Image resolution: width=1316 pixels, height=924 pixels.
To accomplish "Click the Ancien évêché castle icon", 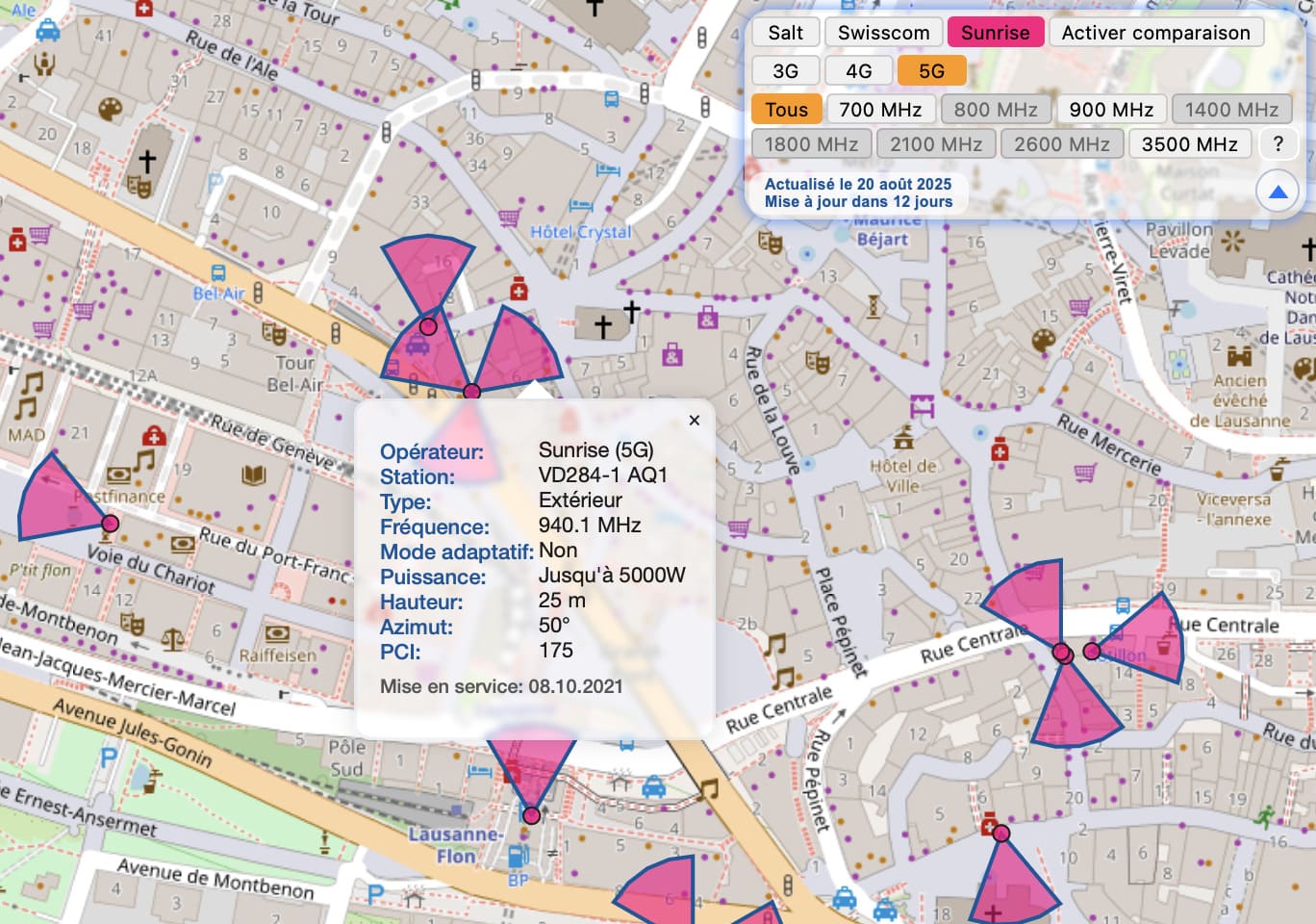I will pos(1239,356).
